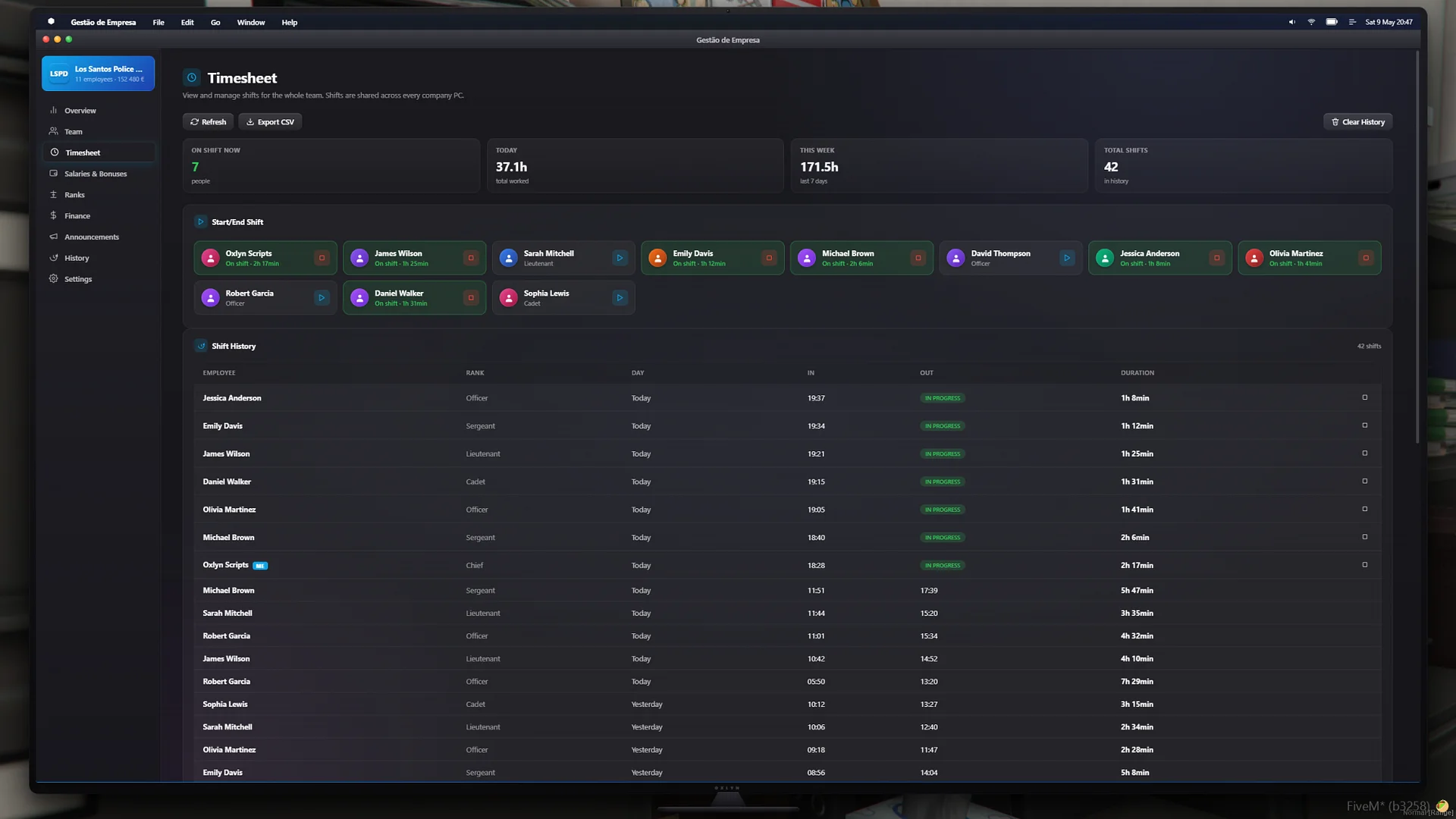This screenshot has height=819, width=1456.
Task: Open Salaries & Bonuses in sidebar
Action: pyautogui.click(x=99, y=174)
